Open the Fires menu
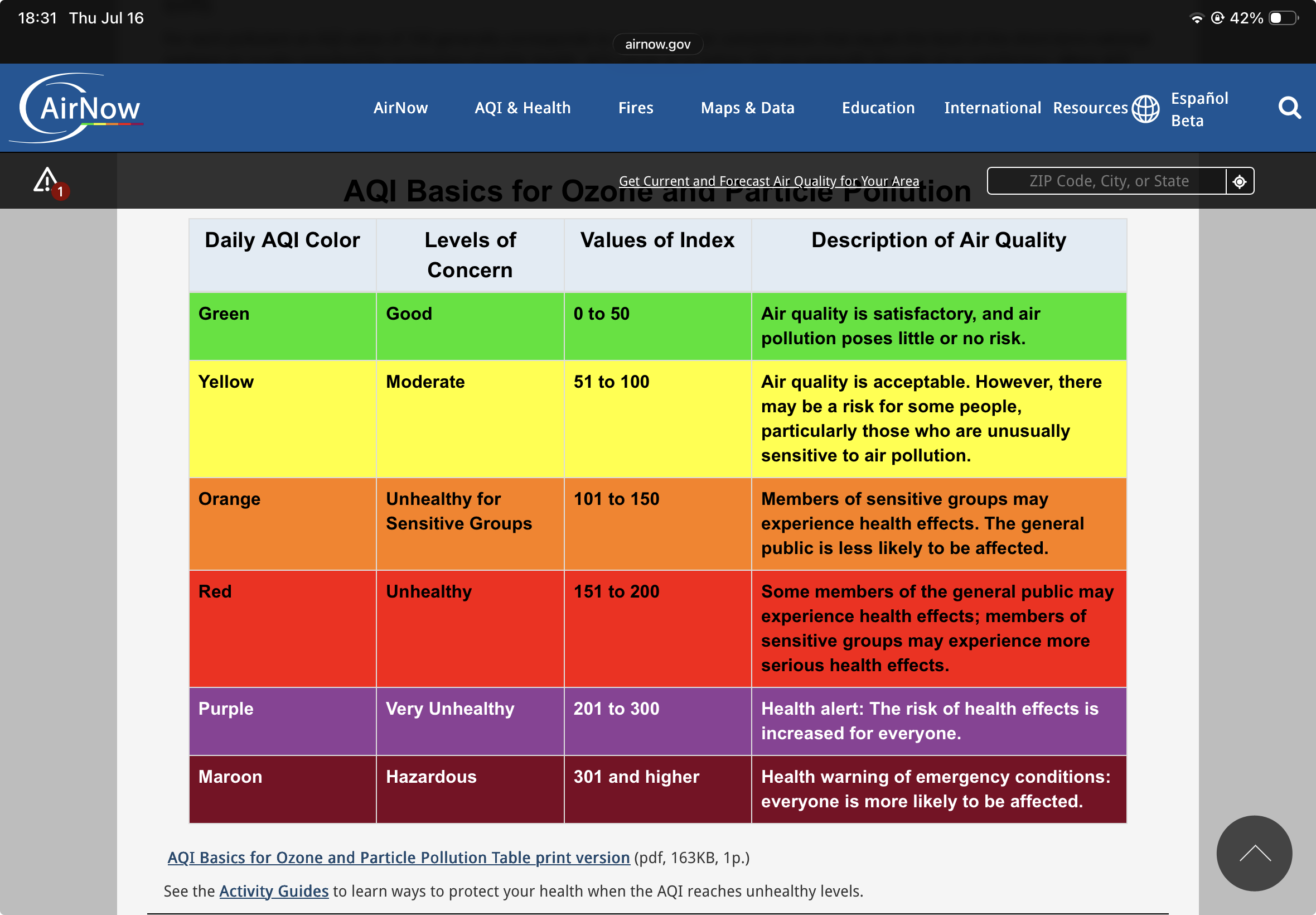 pos(636,108)
